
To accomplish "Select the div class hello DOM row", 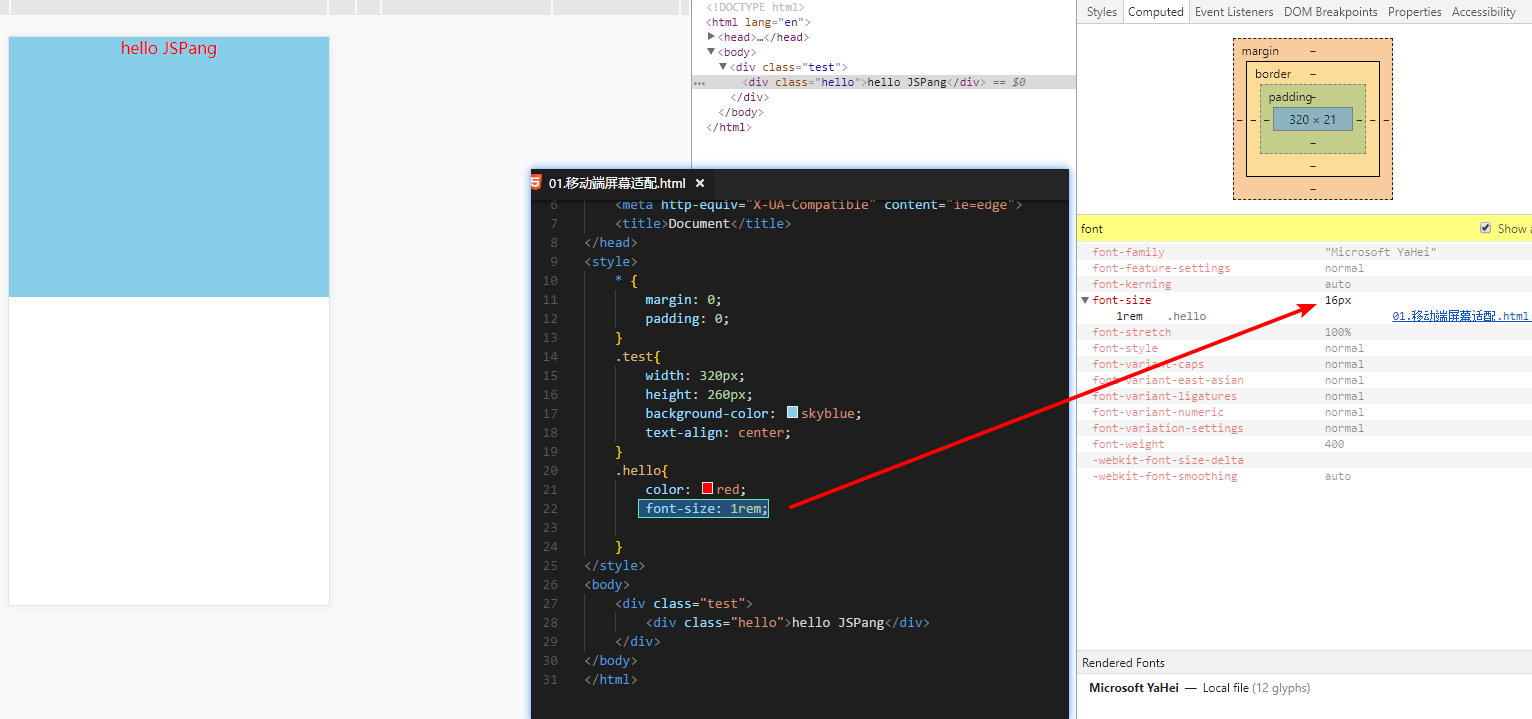I will pyautogui.click(x=884, y=82).
